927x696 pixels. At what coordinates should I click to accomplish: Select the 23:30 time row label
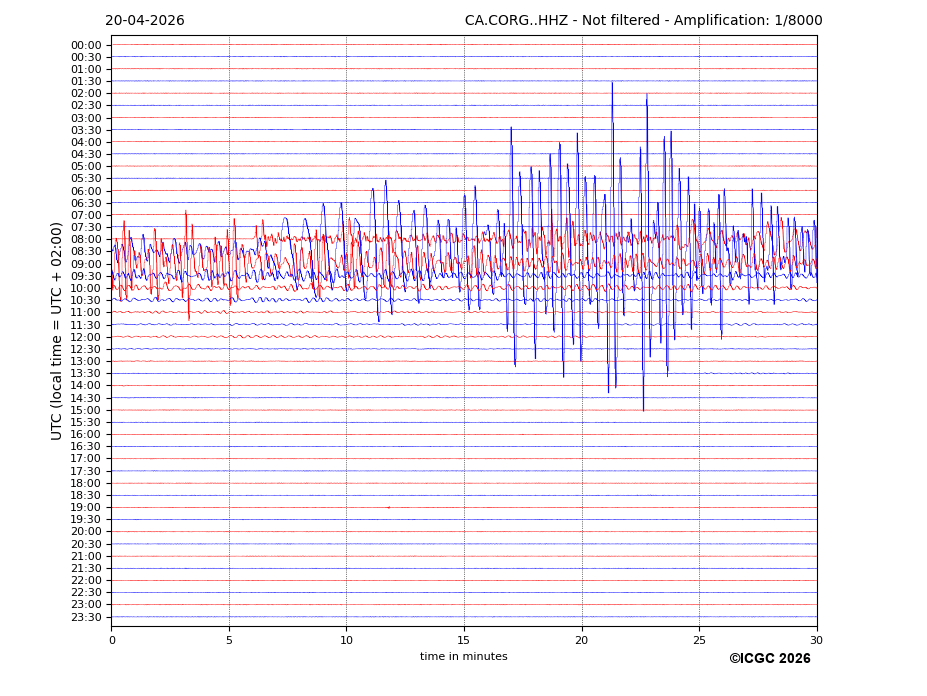(x=86, y=617)
